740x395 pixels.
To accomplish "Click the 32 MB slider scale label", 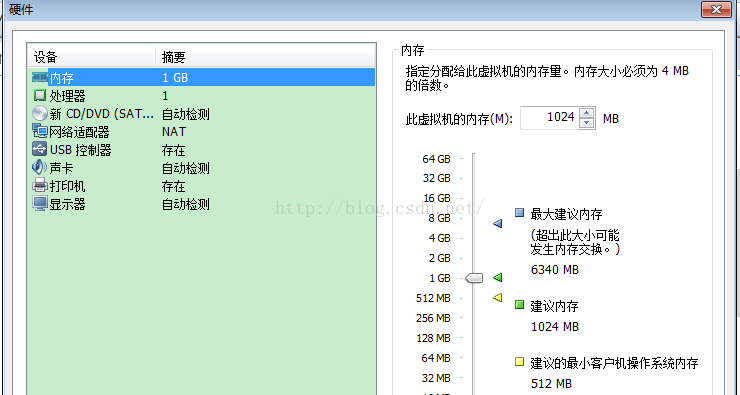I will click(x=436, y=378).
